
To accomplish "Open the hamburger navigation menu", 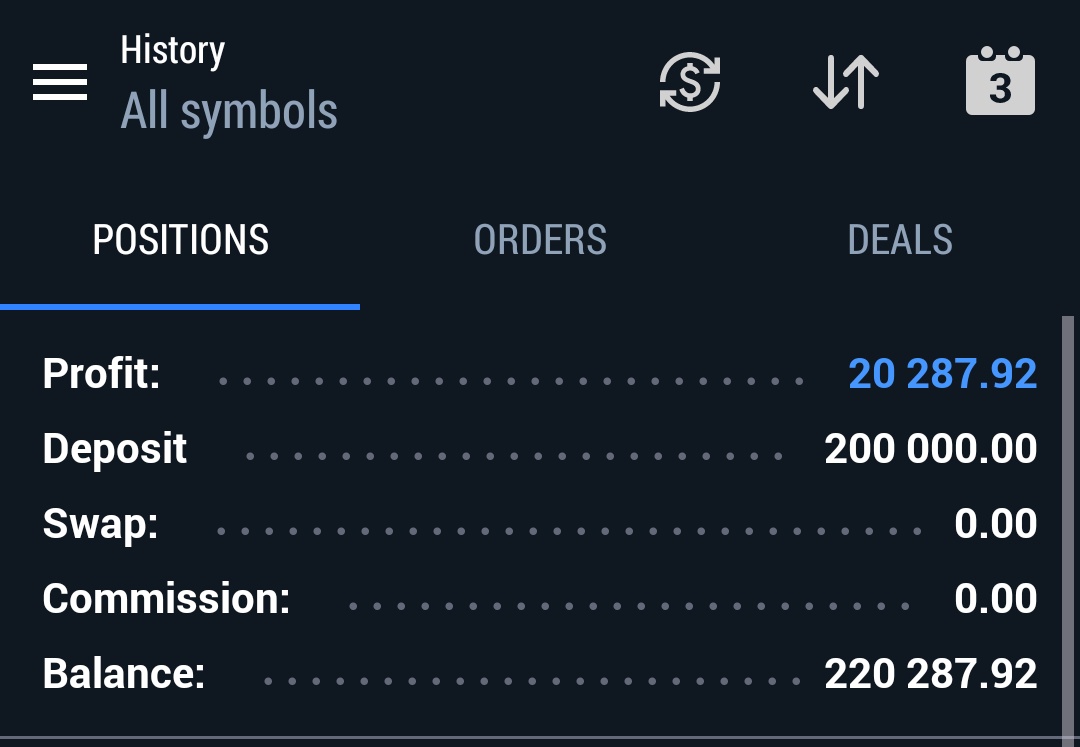I will (60, 82).
